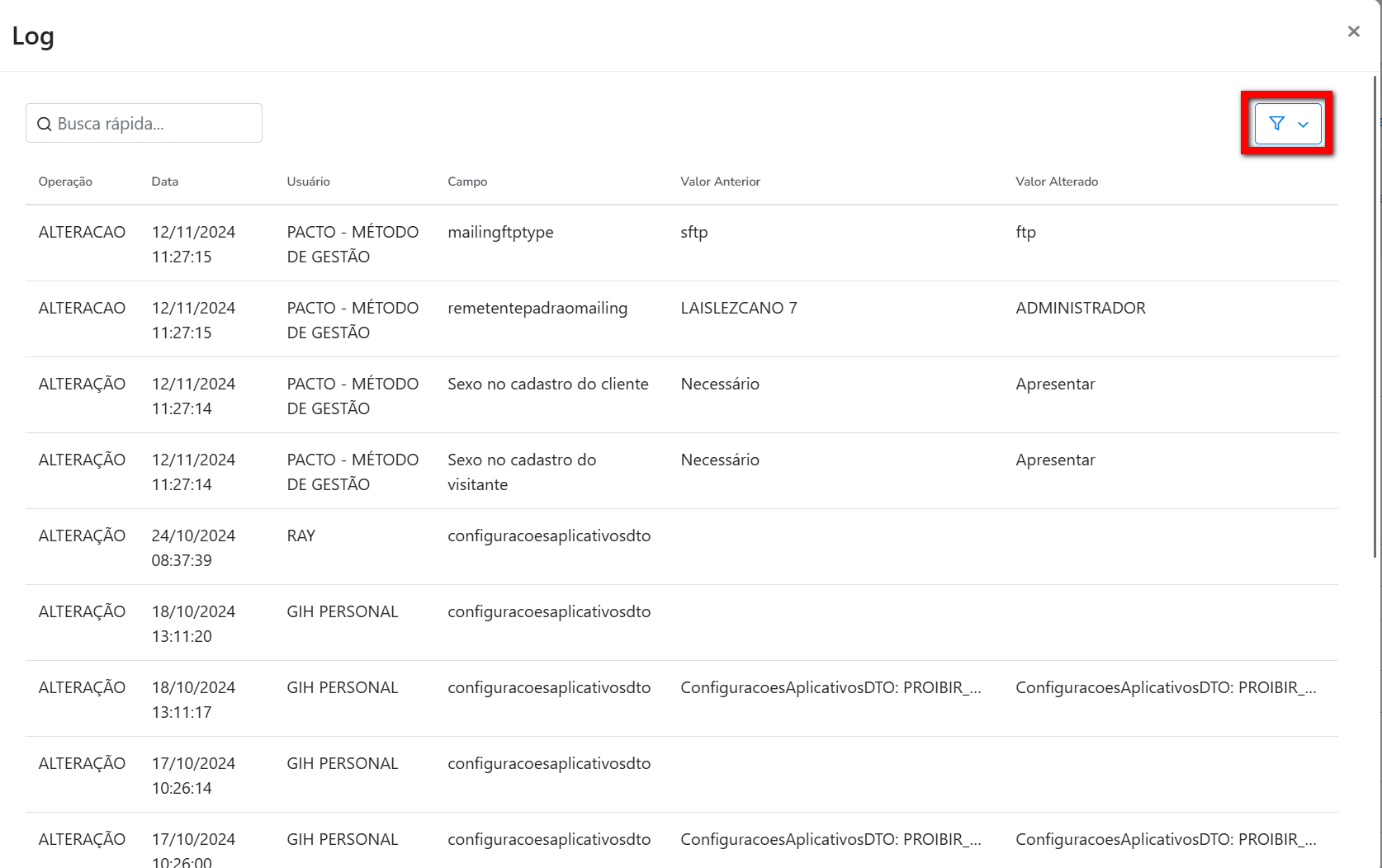Viewport: 1382px width, 868px height.
Task: Select the mailingftptype log row
Action: [500, 233]
